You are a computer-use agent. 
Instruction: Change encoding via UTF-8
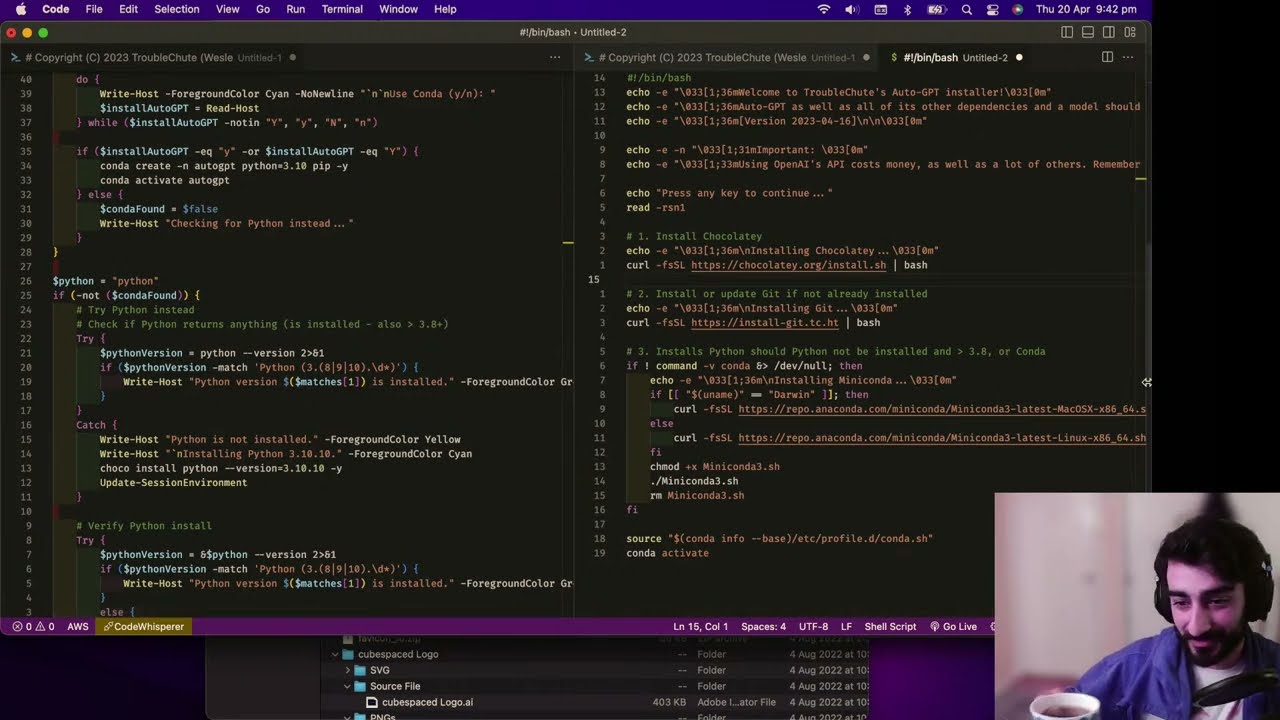pyautogui.click(x=813, y=627)
